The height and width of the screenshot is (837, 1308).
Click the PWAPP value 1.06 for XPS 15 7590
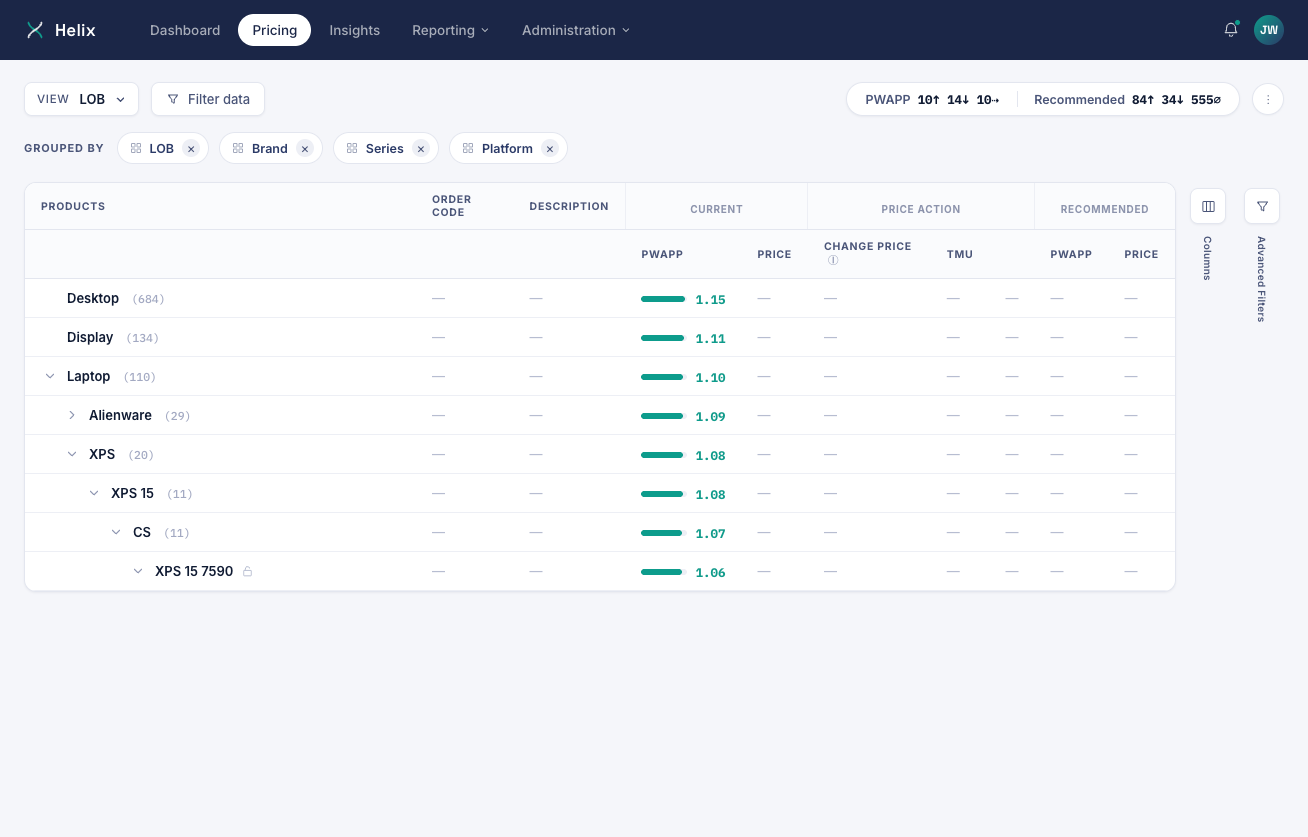click(711, 573)
